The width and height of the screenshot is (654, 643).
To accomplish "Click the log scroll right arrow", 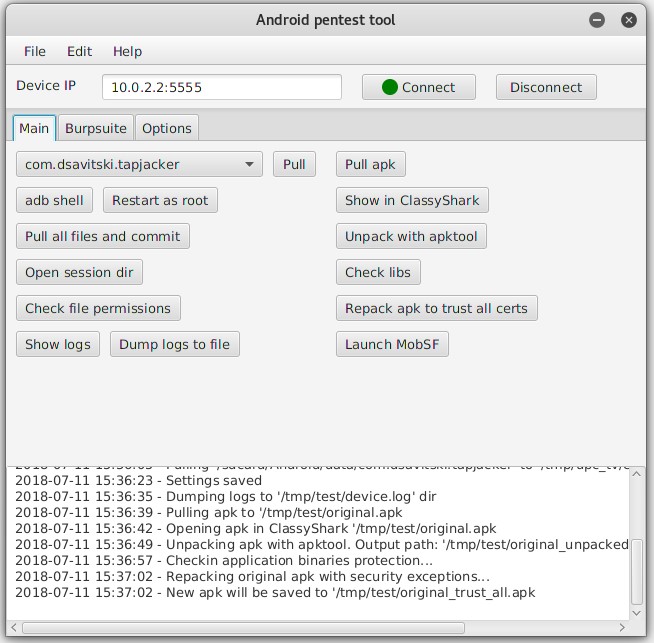I will pos(622,628).
